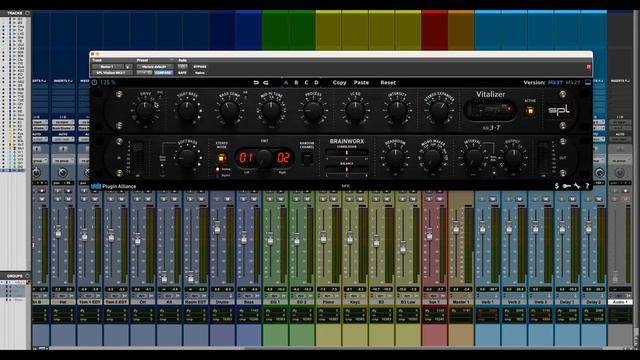640x360 pixels.
Task: Click the SPL logo badge
Action: pos(559,110)
